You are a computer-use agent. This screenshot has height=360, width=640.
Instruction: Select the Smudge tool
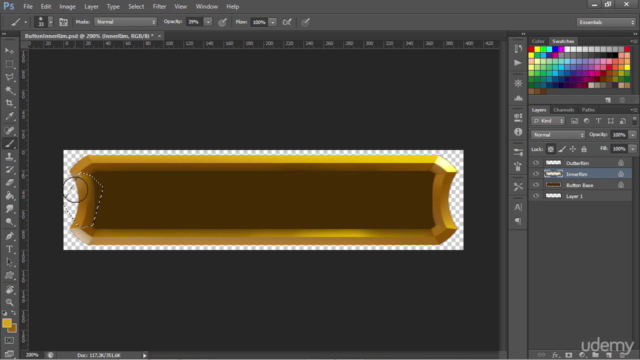(9, 209)
